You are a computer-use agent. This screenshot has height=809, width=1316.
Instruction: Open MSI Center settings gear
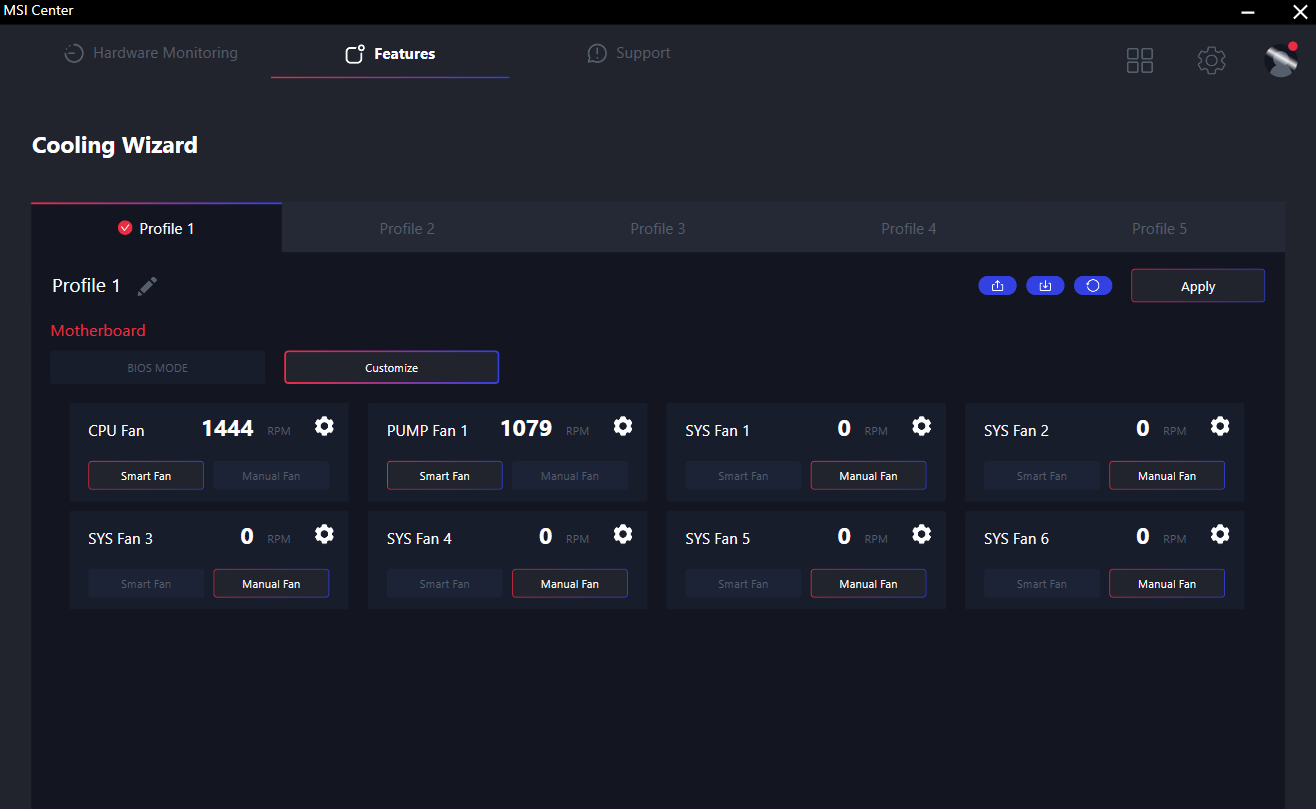1211,60
